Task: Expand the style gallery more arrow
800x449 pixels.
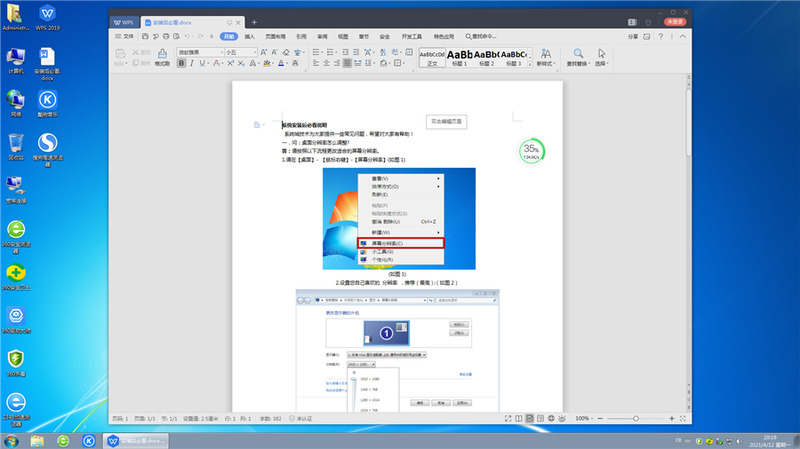Action: pyautogui.click(x=530, y=64)
